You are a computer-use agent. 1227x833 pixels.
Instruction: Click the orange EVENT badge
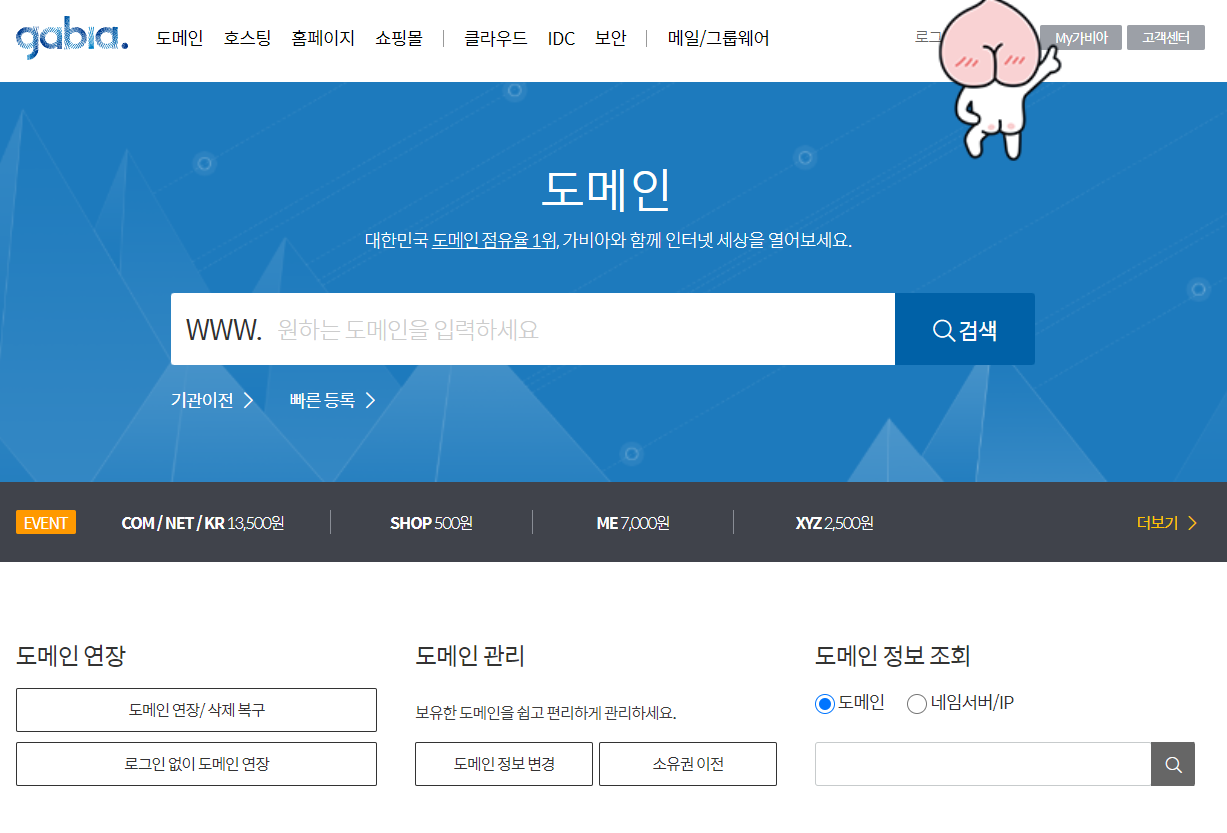(x=46, y=523)
